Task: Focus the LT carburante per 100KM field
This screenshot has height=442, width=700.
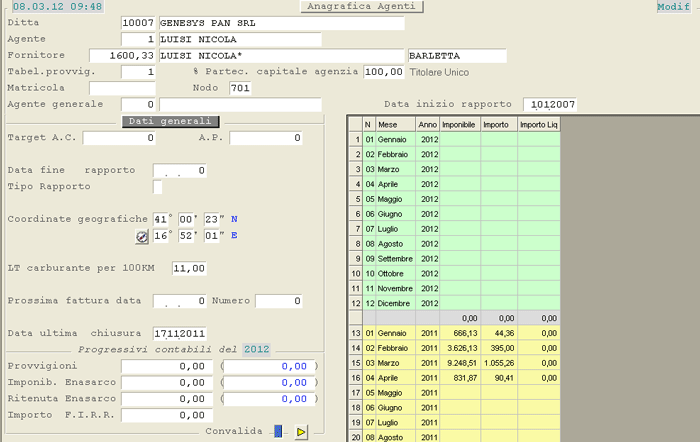Action: 188,268
